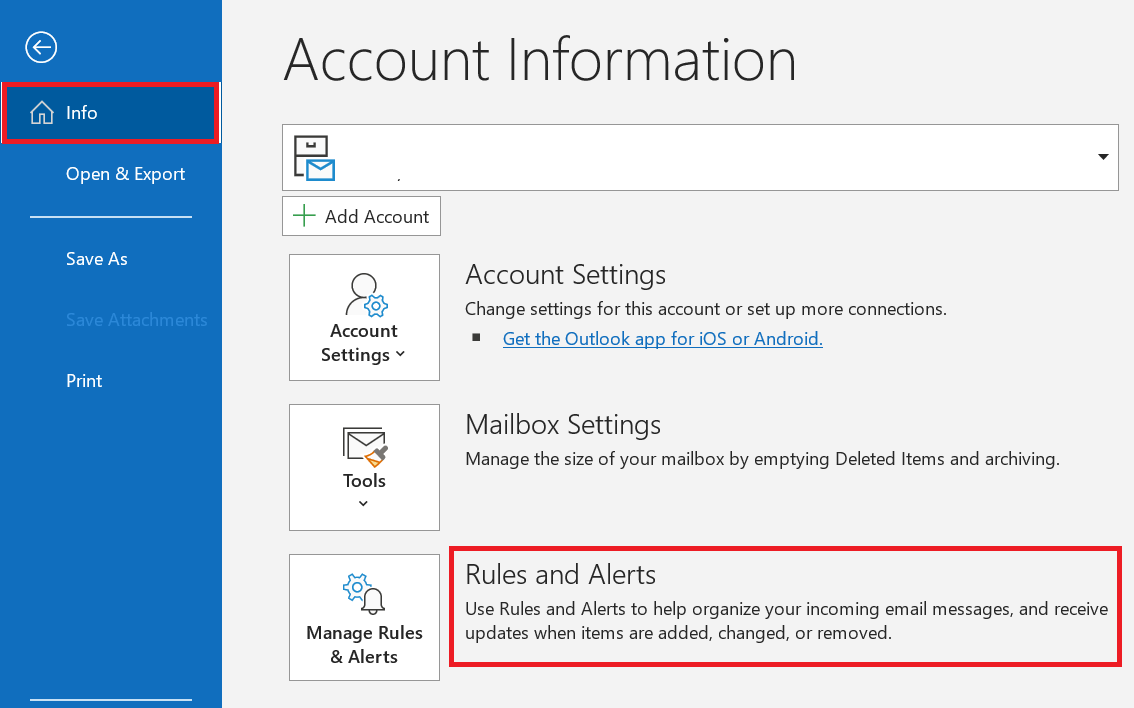This screenshot has height=708, width=1134.
Task: Select Print from the backstage menu
Action: (84, 381)
